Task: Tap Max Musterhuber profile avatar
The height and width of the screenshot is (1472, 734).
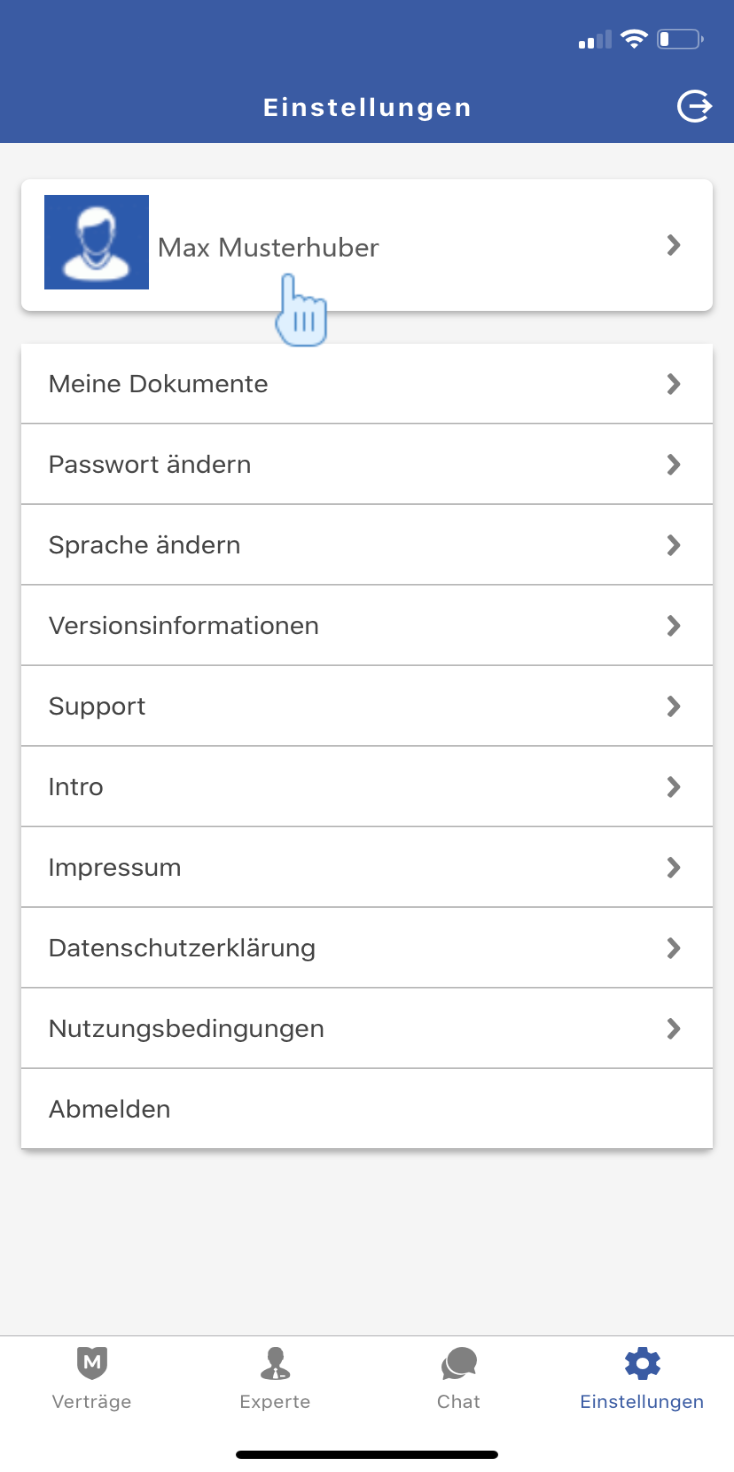Action: point(97,243)
